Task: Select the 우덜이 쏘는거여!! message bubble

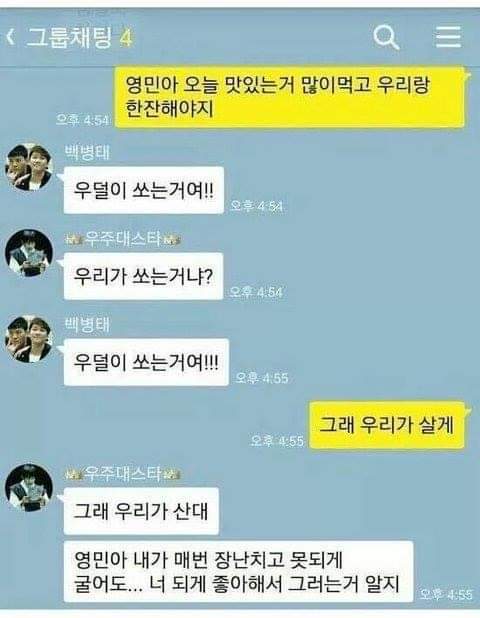Action: tap(144, 190)
